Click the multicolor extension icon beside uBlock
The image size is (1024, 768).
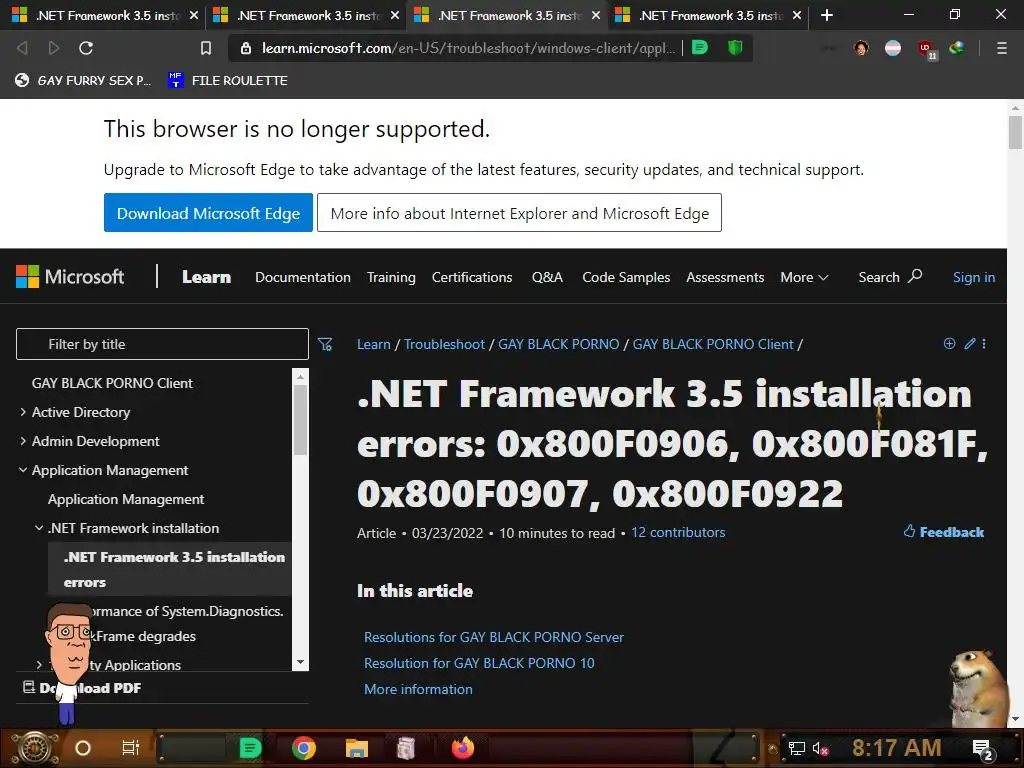pos(957,48)
